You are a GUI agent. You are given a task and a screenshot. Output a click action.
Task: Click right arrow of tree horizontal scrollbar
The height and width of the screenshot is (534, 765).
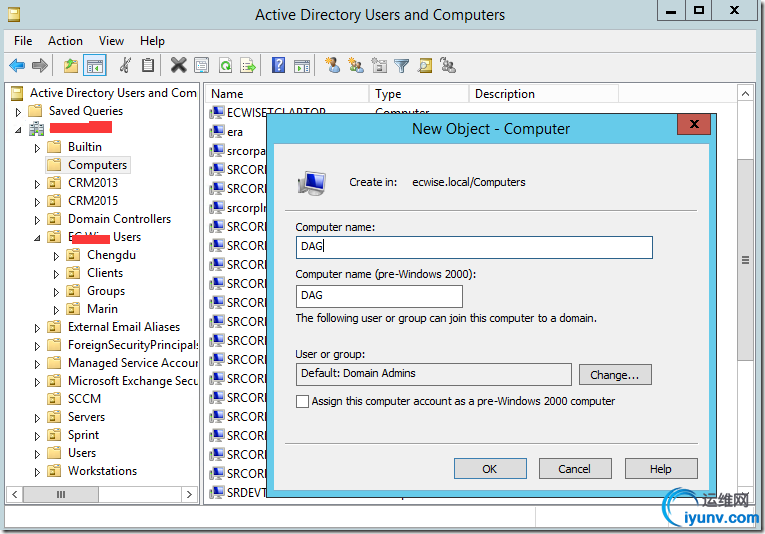(189, 494)
